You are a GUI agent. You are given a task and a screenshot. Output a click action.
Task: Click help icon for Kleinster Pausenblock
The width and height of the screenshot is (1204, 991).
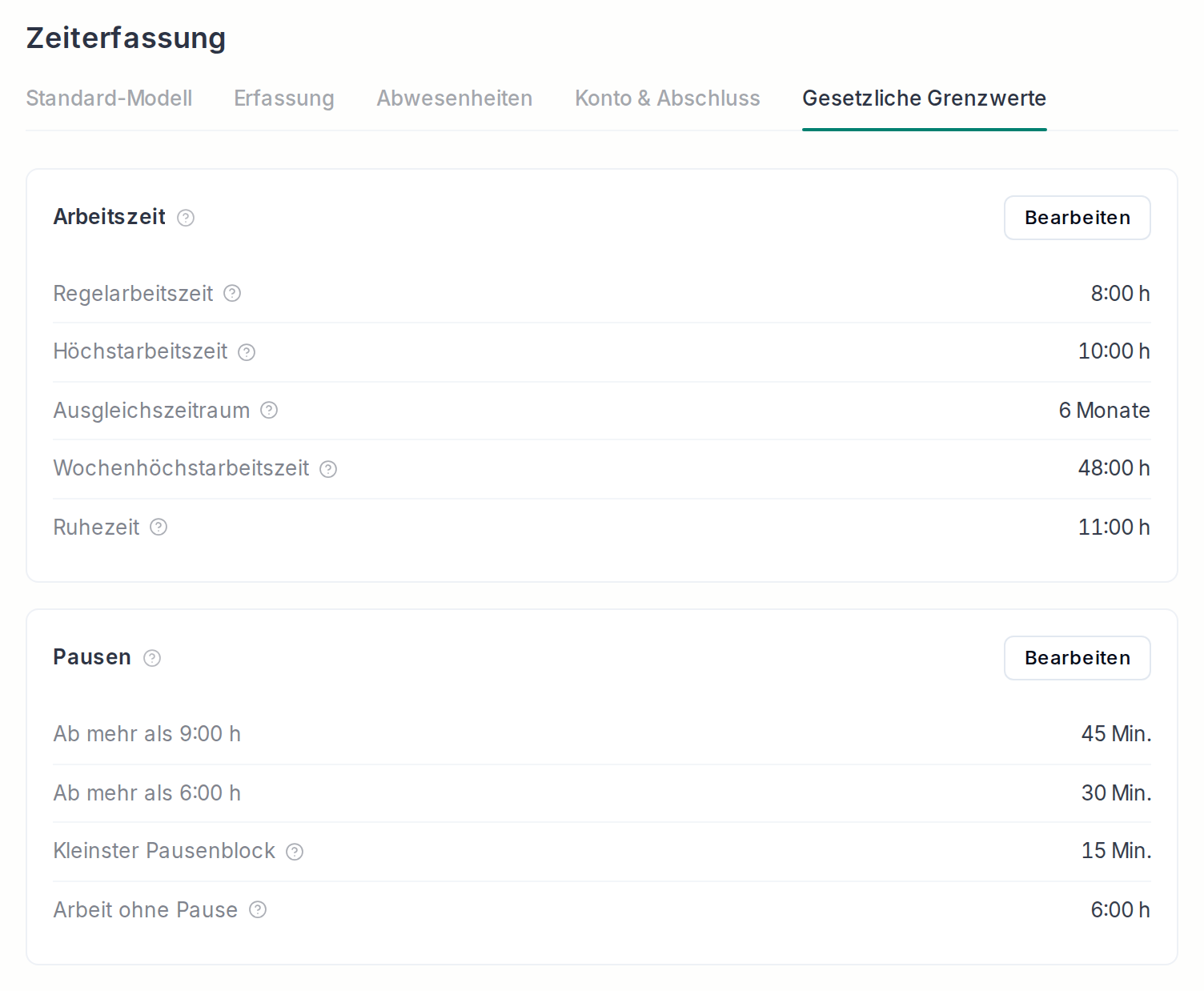[295, 852]
